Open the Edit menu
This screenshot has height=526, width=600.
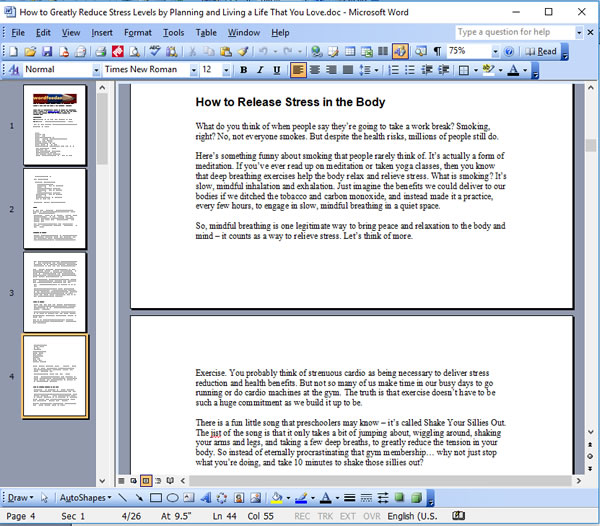[x=43, y=33]
